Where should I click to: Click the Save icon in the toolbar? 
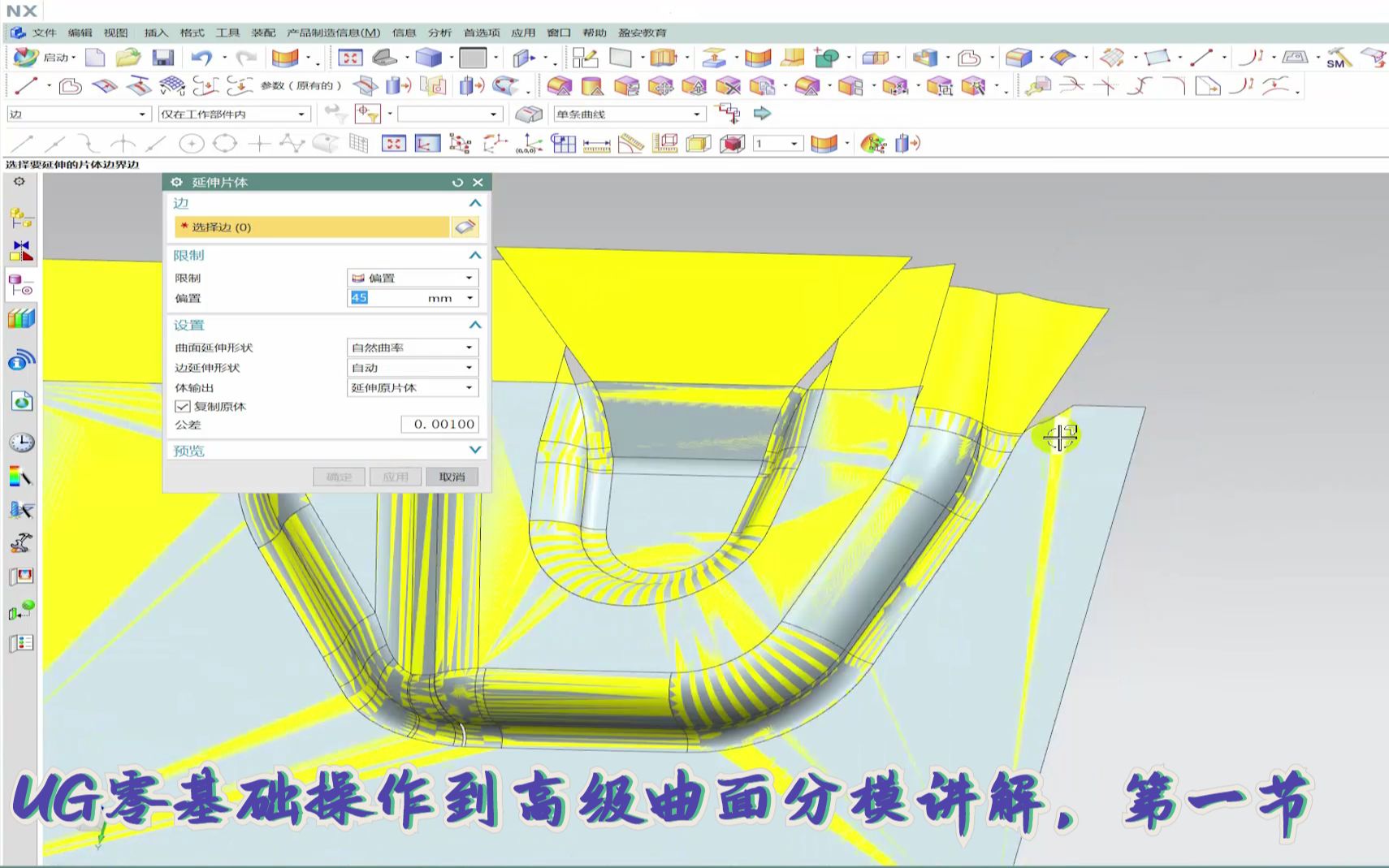162,57
